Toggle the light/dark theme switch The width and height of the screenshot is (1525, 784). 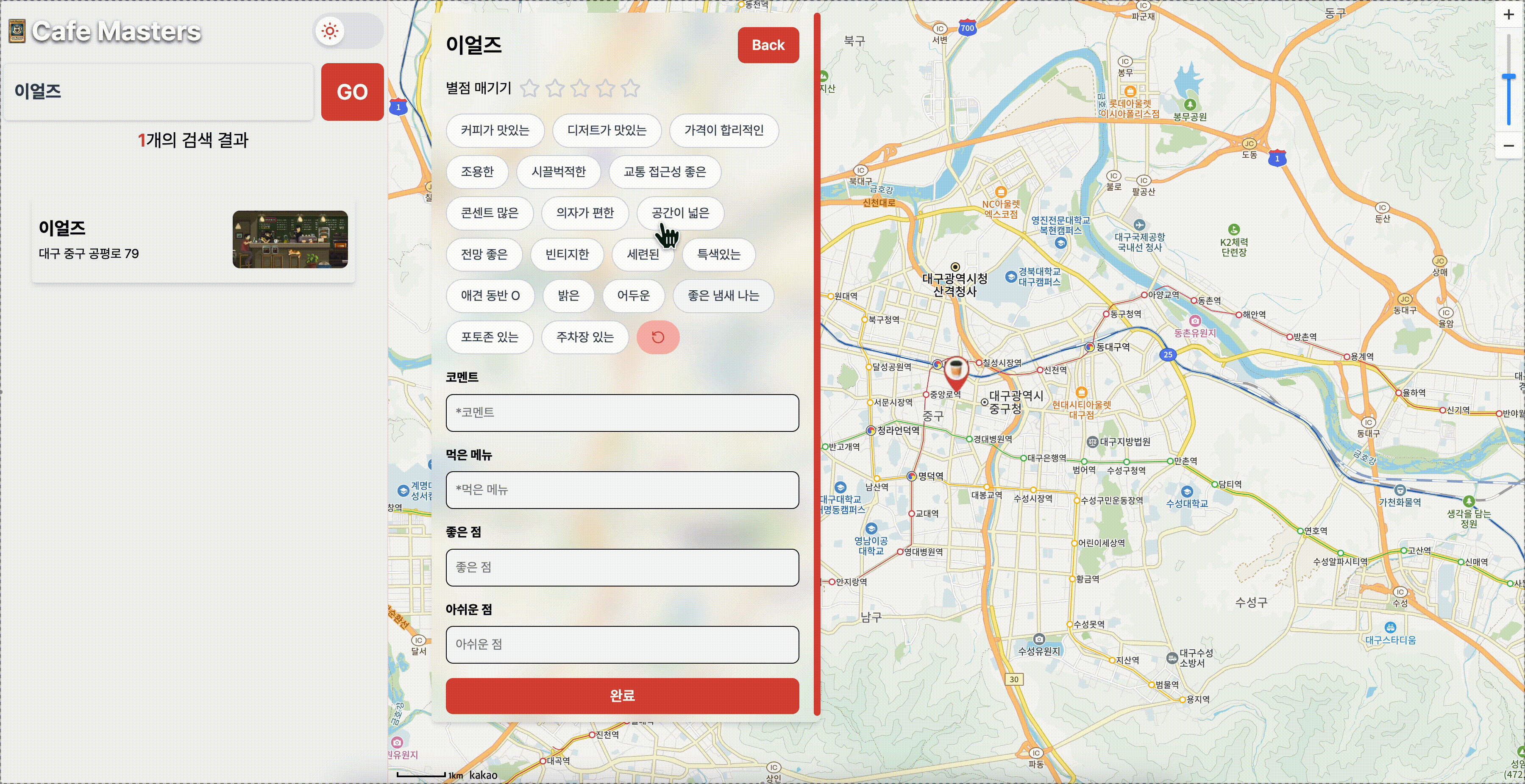pos(348,31)
